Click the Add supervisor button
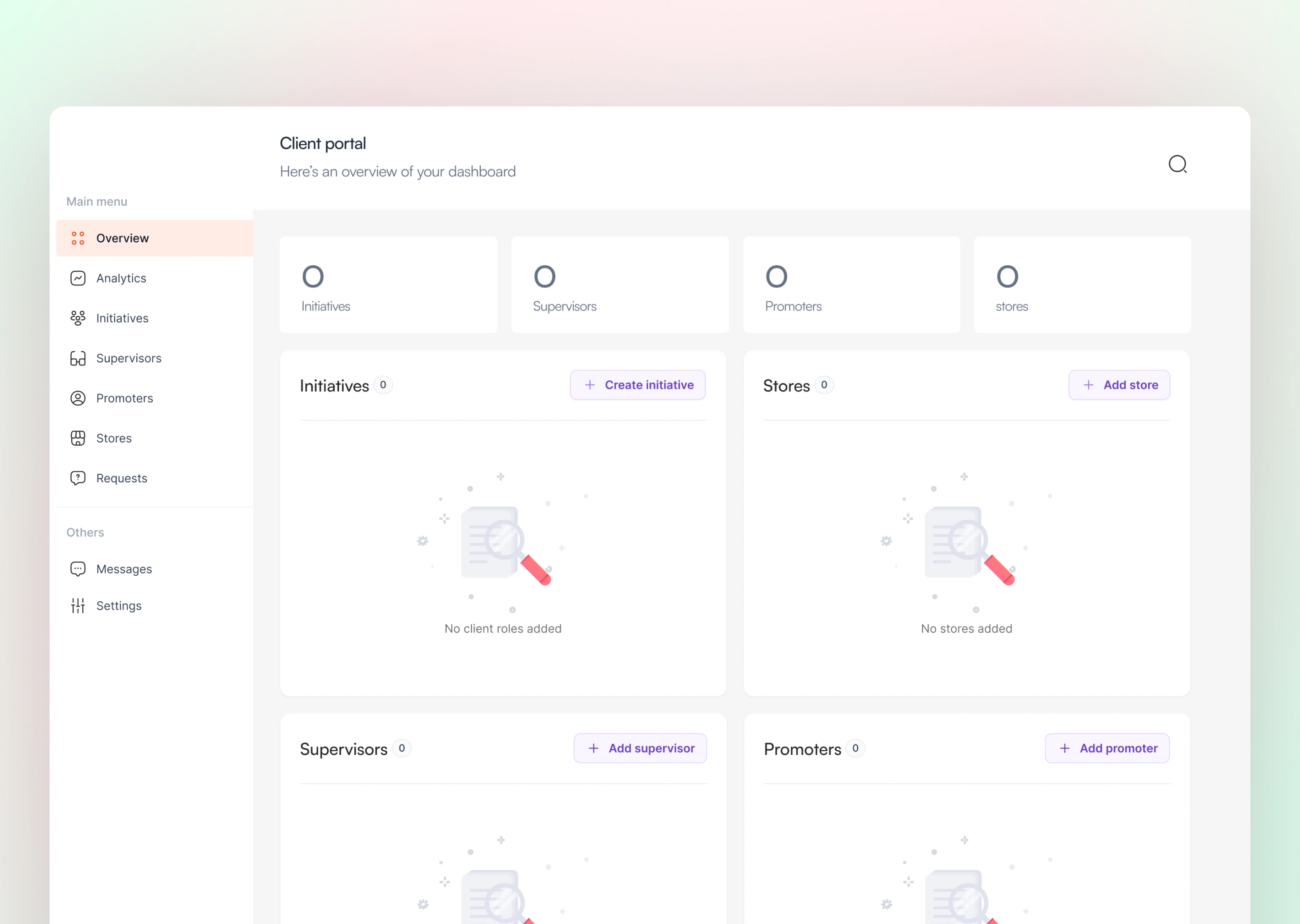 coord(640,748)
